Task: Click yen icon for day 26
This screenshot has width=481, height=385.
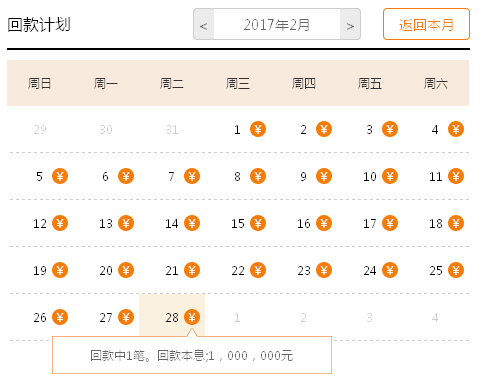Action: click(x=60, y=317)
